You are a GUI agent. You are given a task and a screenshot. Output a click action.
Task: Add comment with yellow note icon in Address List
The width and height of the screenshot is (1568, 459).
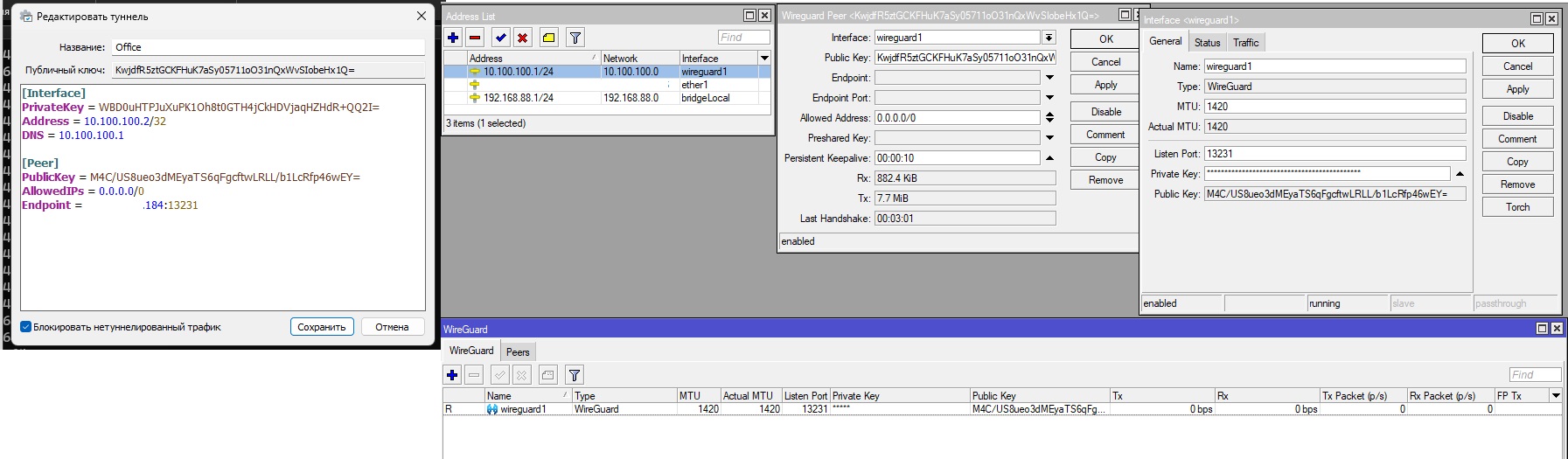point(548,38)
